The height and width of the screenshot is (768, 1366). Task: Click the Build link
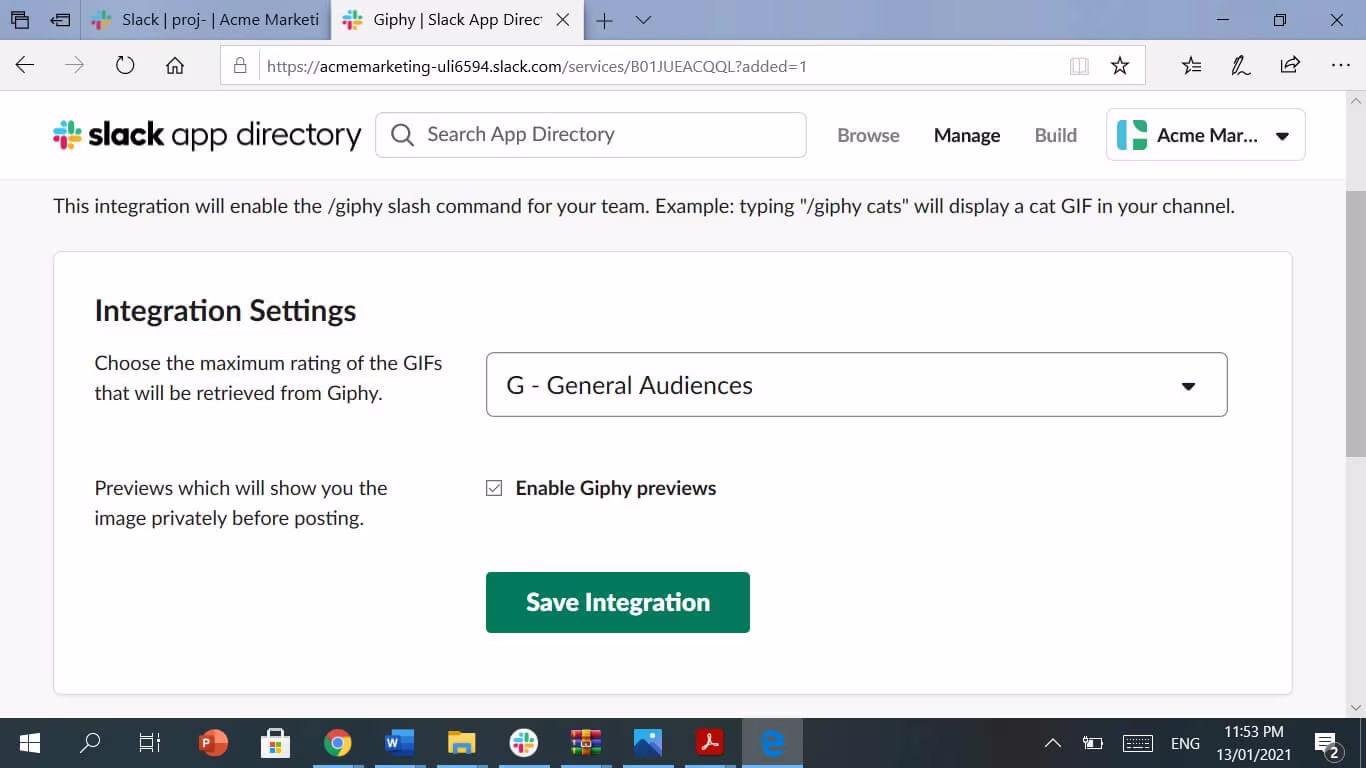(1055, 135)
